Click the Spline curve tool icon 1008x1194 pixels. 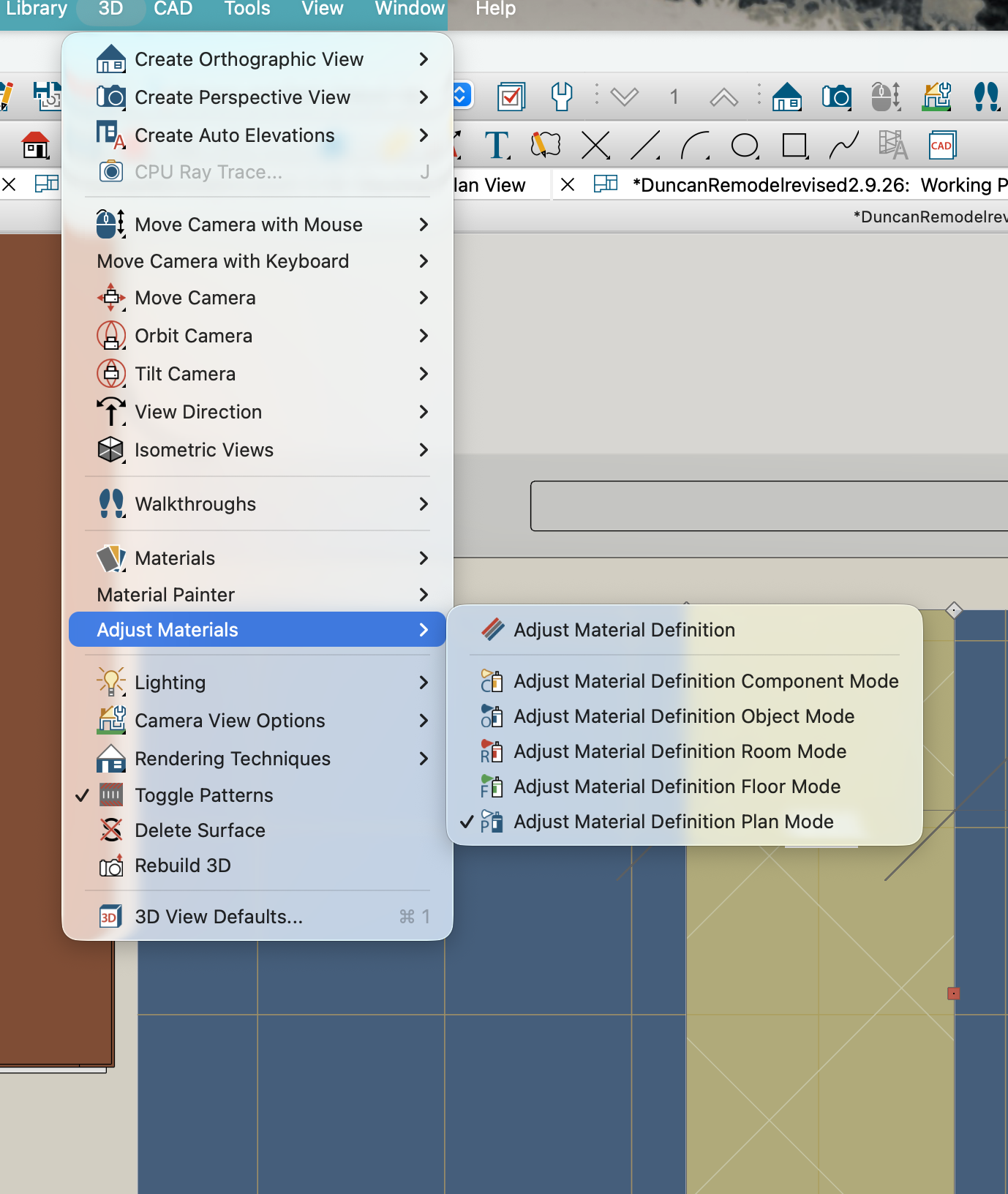click(843, 146)
